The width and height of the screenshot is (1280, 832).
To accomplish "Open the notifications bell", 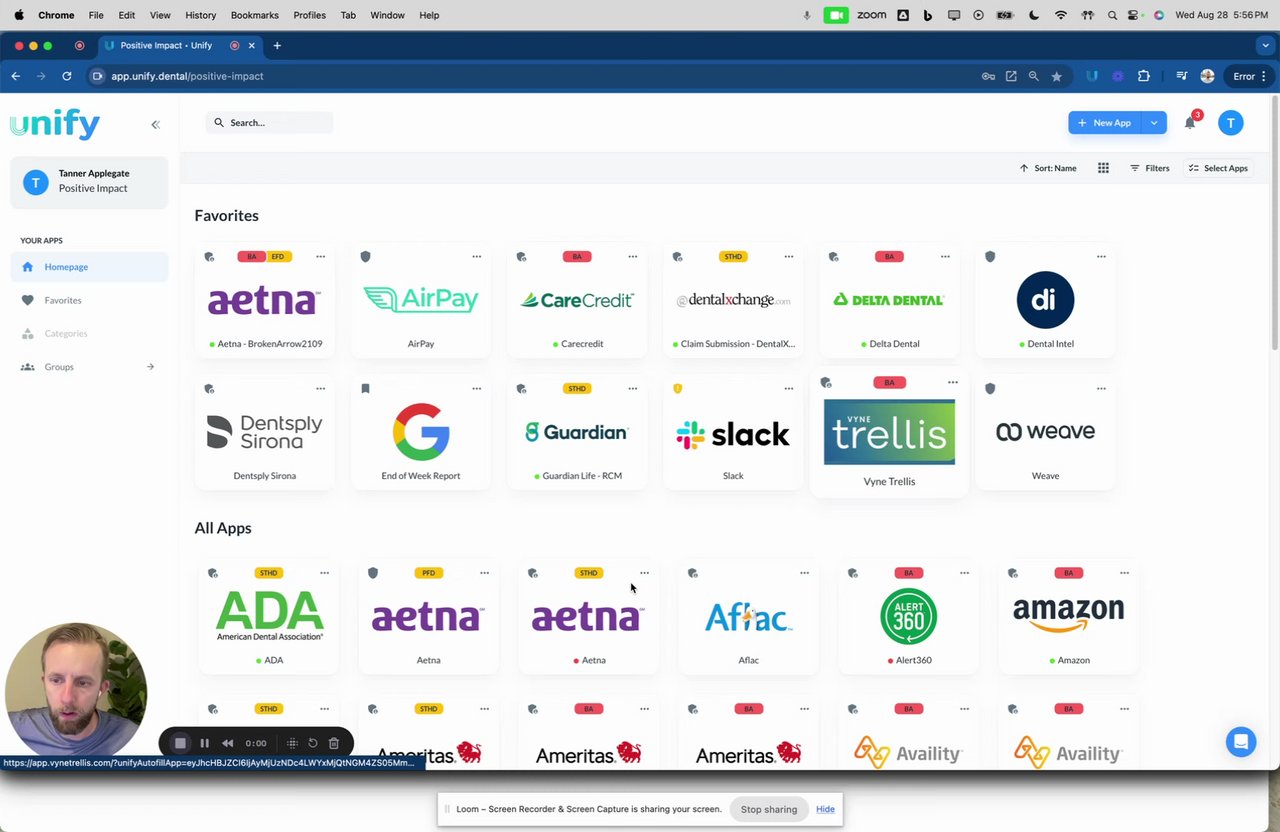I will point(1190,122).
